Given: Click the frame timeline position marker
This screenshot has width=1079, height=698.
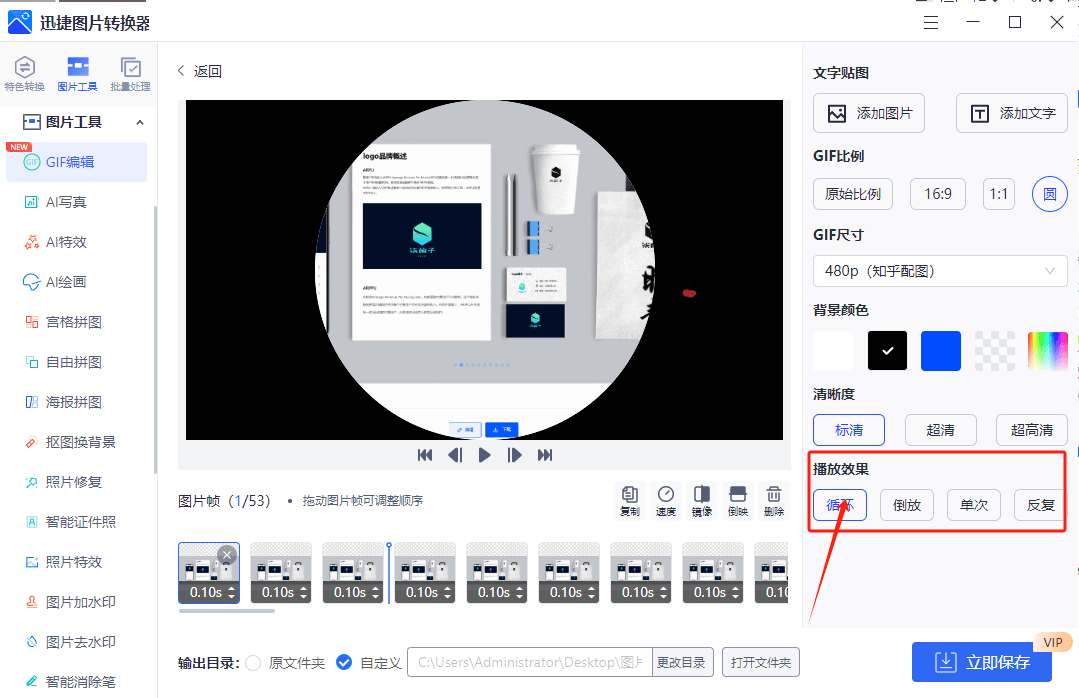Looking at the screenshot, I should pyautogui.click(x=389, y=573).
